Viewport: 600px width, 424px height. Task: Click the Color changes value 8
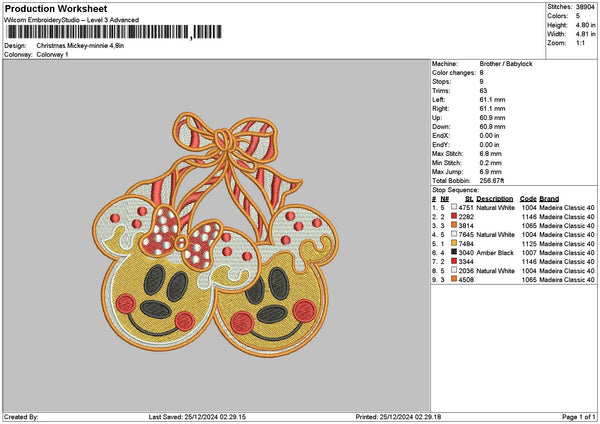(x=481, y=73)
